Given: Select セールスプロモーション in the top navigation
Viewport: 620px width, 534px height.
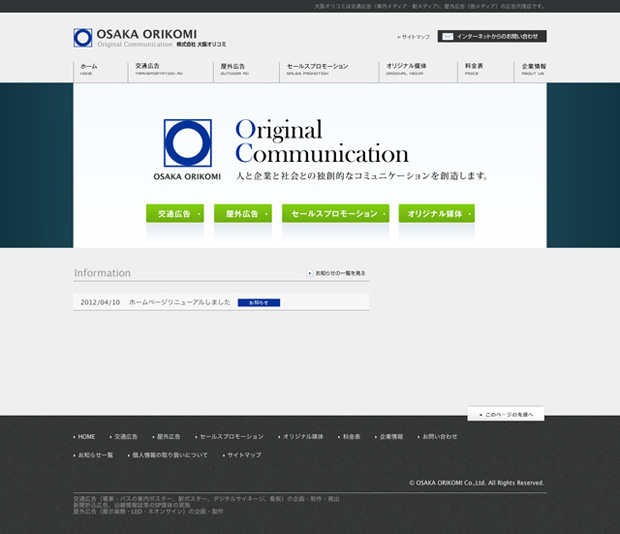Looking at the screenshot, I should (318, 69).
